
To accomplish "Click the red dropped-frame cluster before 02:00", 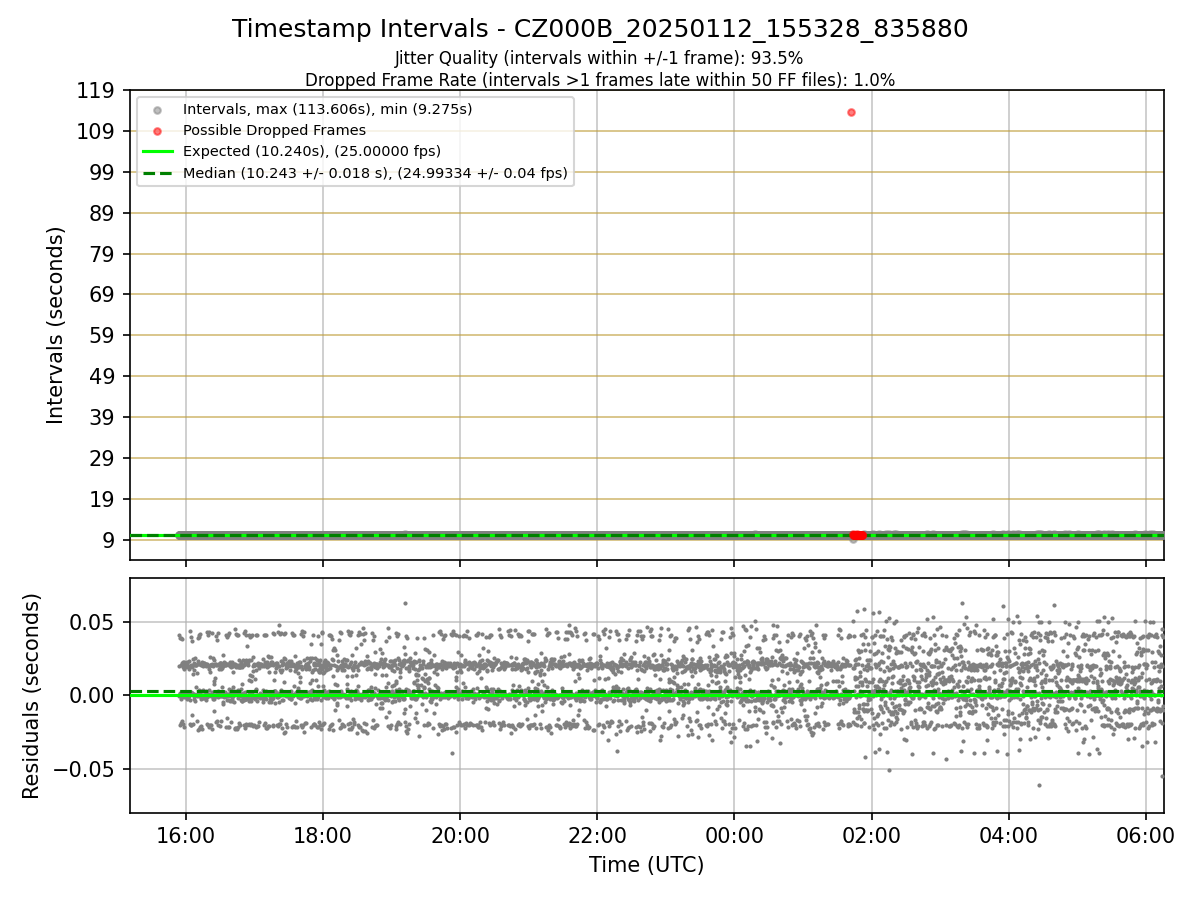I will (857, 535).
